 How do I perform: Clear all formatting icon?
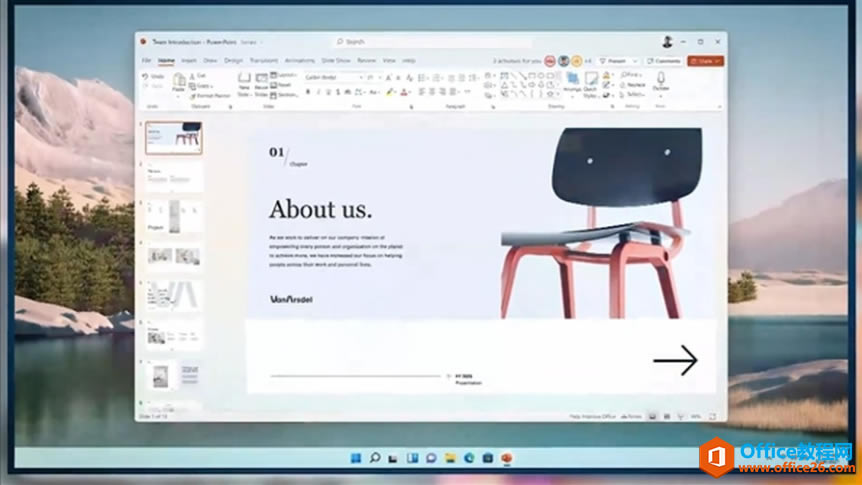[410, 78]
